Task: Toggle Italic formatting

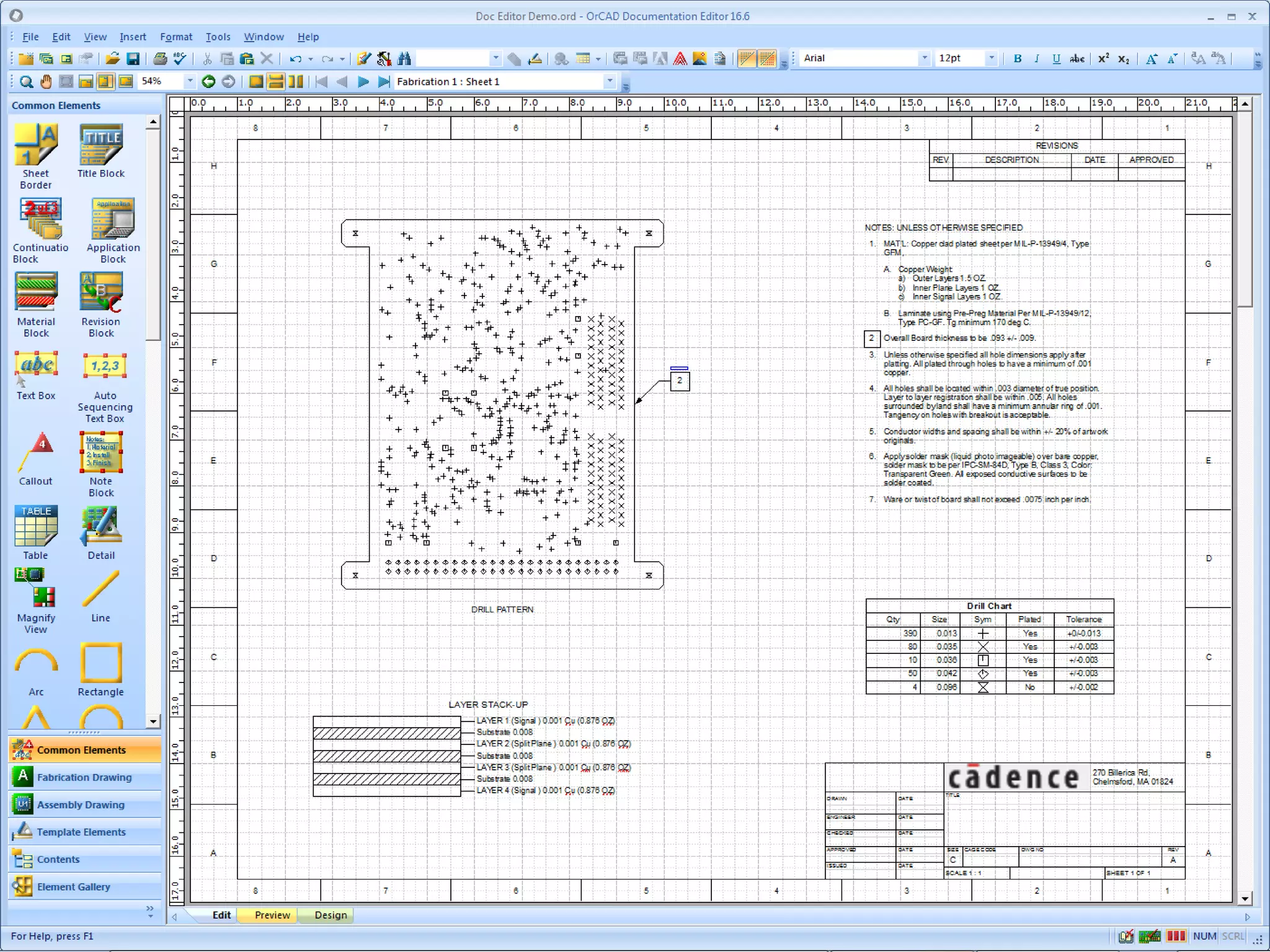Action: tap(1037, 58)
